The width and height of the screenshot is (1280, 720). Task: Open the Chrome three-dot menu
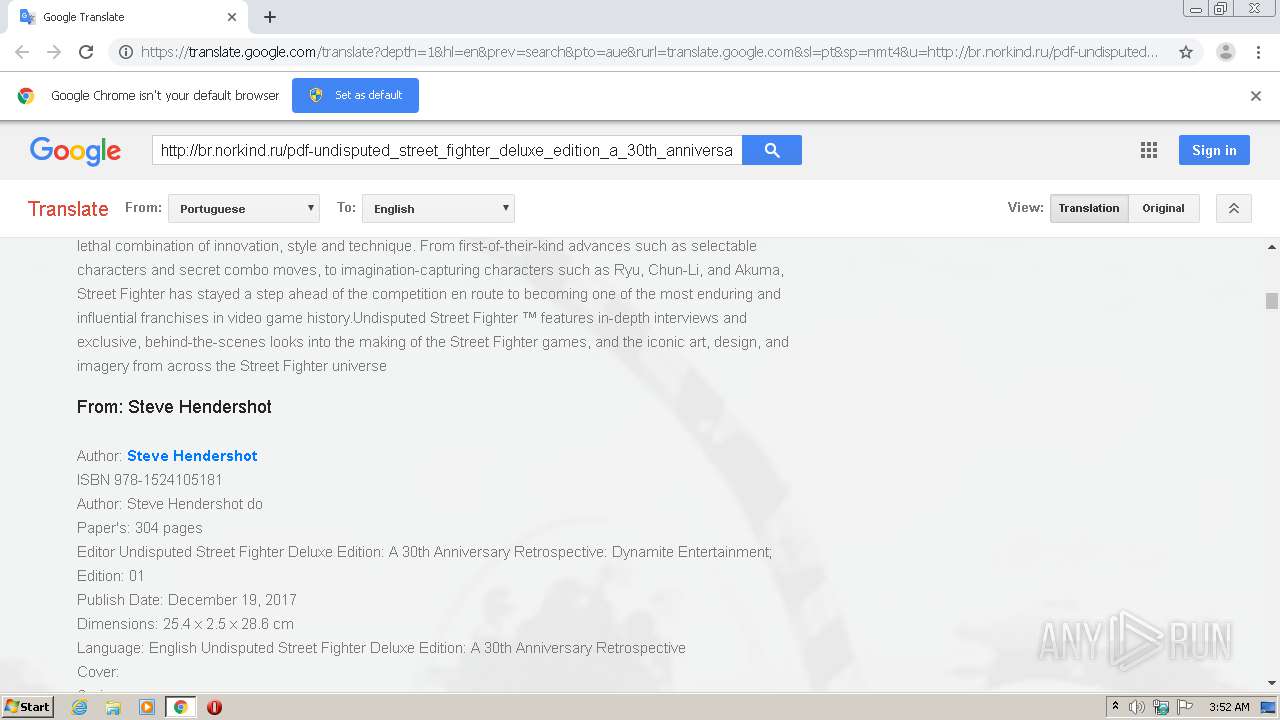point(1258,52)
